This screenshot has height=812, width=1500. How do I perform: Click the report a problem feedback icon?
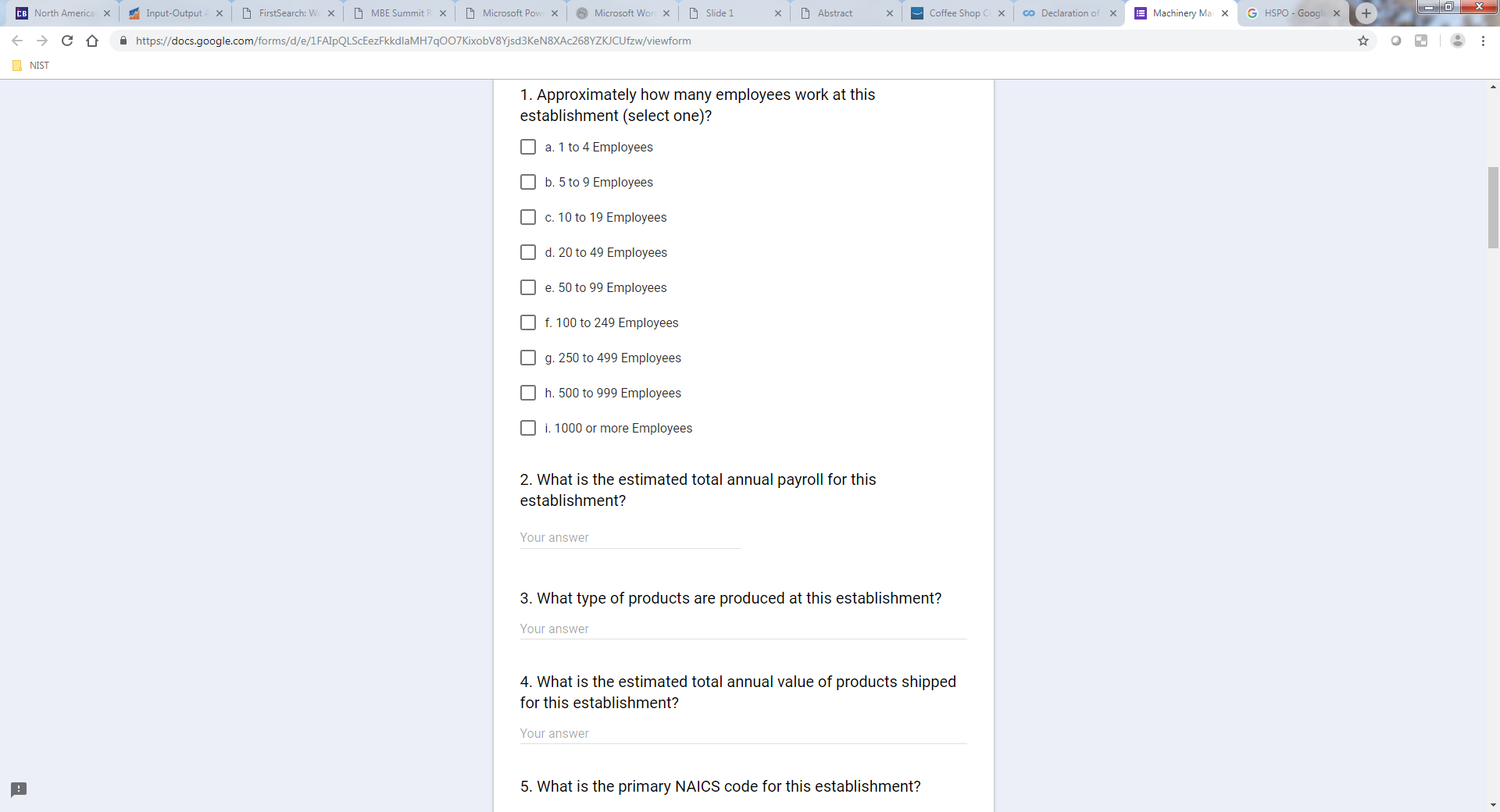tap(19, 789)
